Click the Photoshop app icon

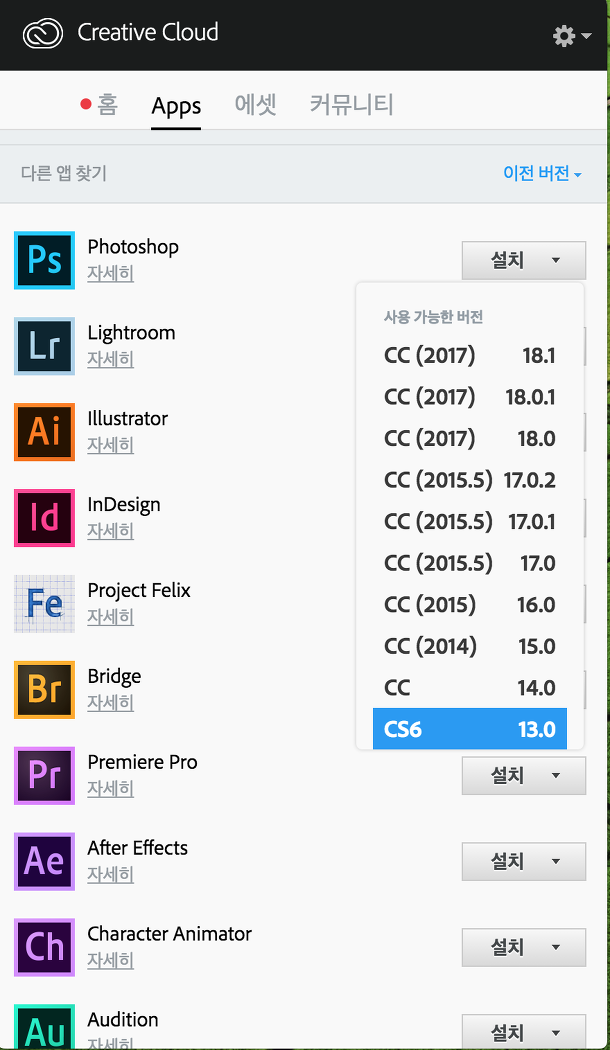[x=44, y=260]
